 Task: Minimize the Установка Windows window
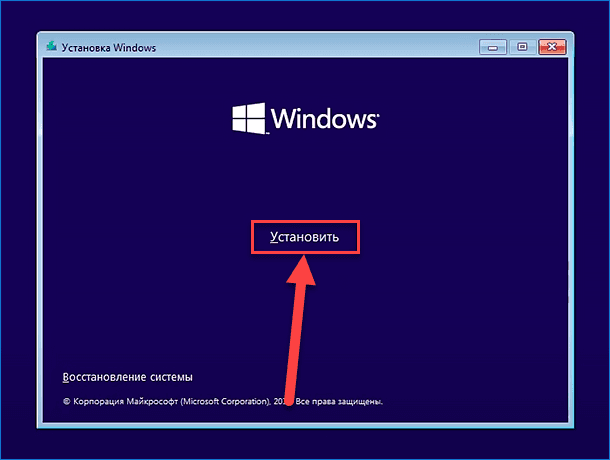pyautogui.click(x=493, y=47)
